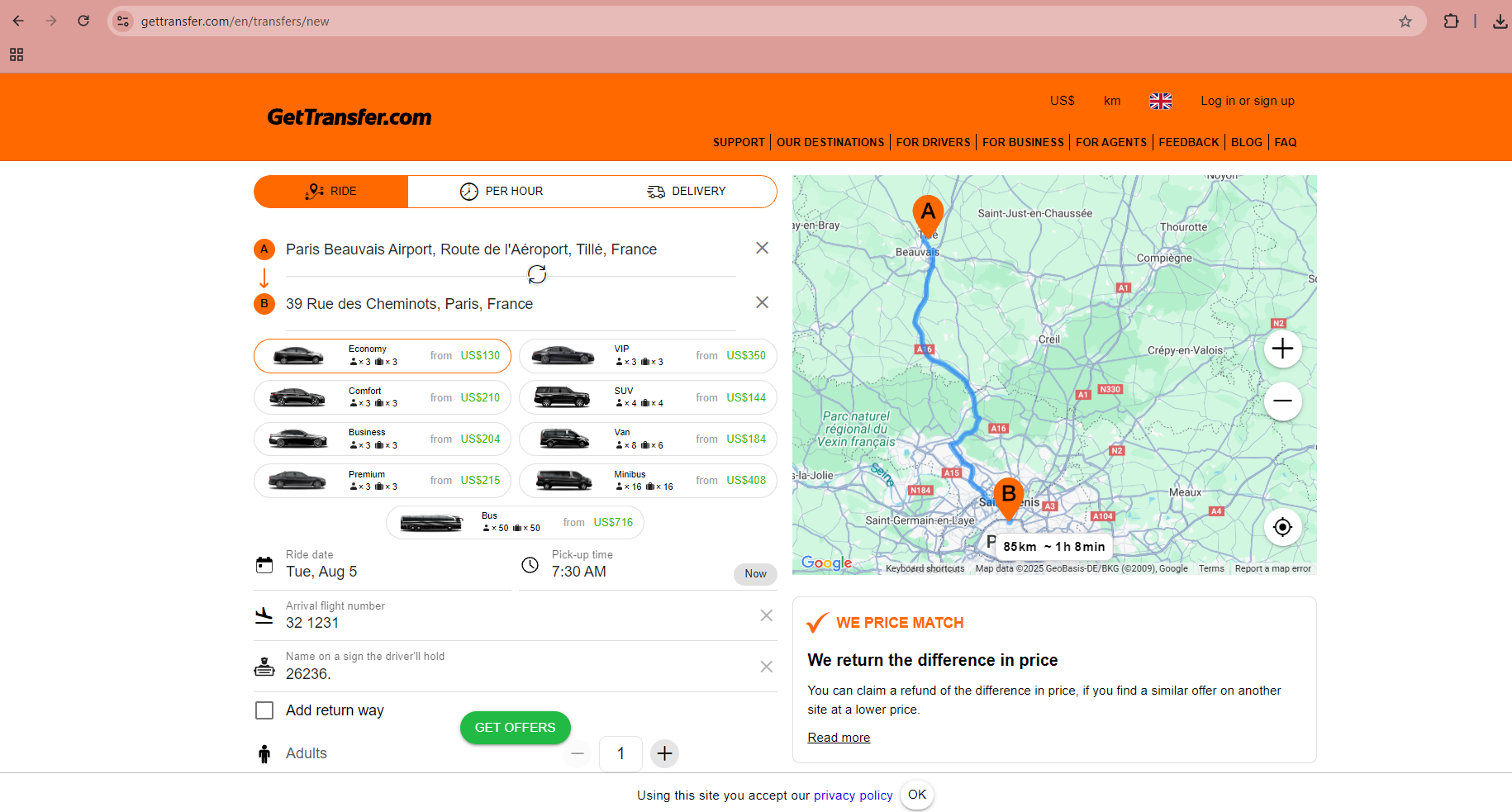Open the pick-up time clock icon

pyautogui.click(x=530, y=565)
